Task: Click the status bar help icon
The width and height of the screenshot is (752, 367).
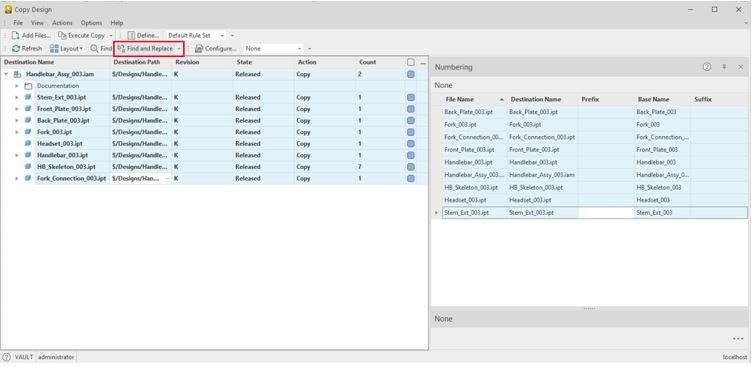Action: [x=7, y=357]
